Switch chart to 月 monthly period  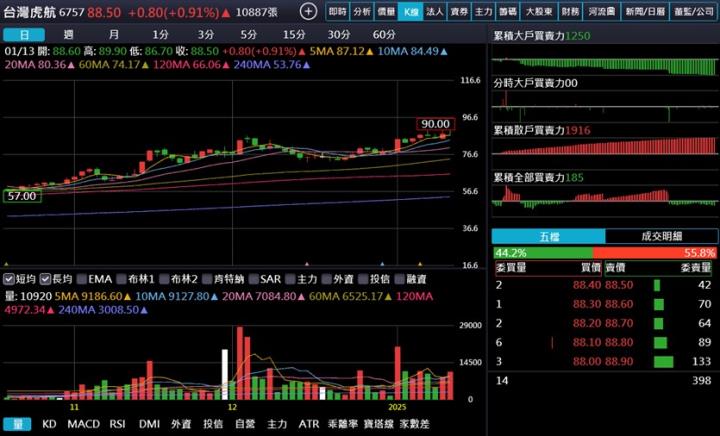114,35
